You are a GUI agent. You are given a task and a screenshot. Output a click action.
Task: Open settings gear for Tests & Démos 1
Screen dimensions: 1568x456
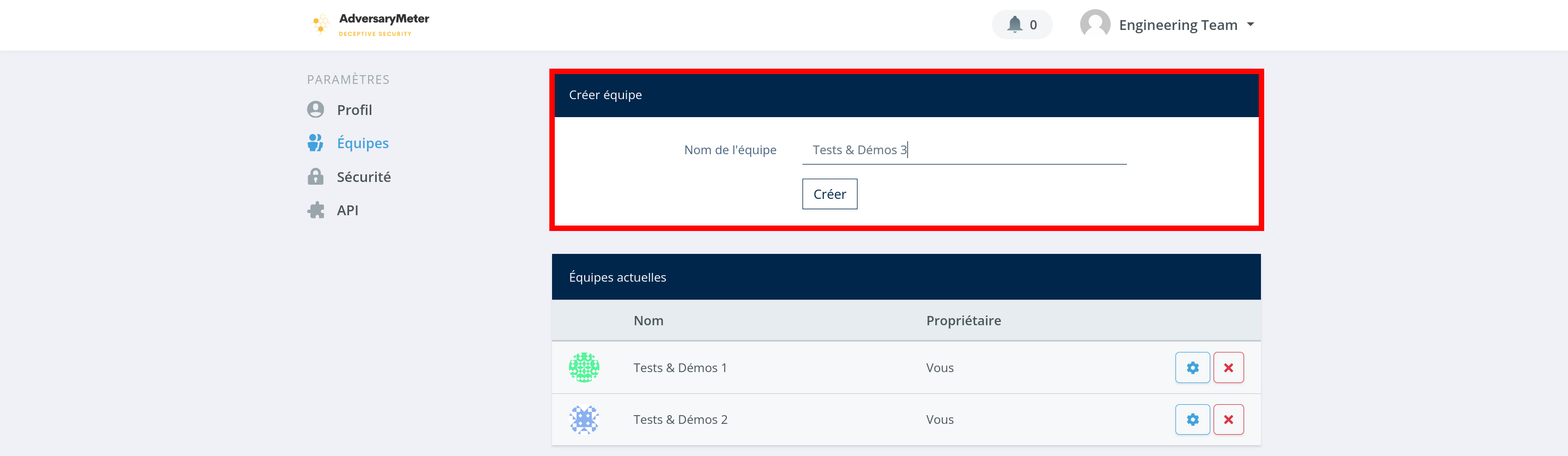1192,368
